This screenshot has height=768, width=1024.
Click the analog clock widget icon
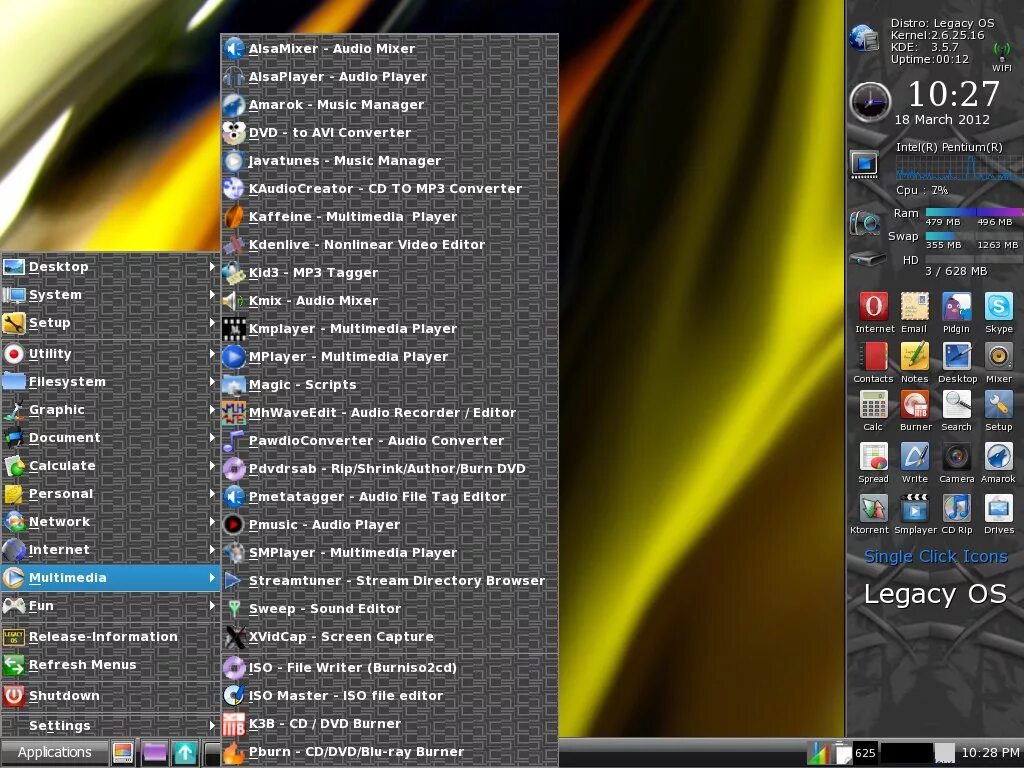pyautogui.click(x=870, y=101)
